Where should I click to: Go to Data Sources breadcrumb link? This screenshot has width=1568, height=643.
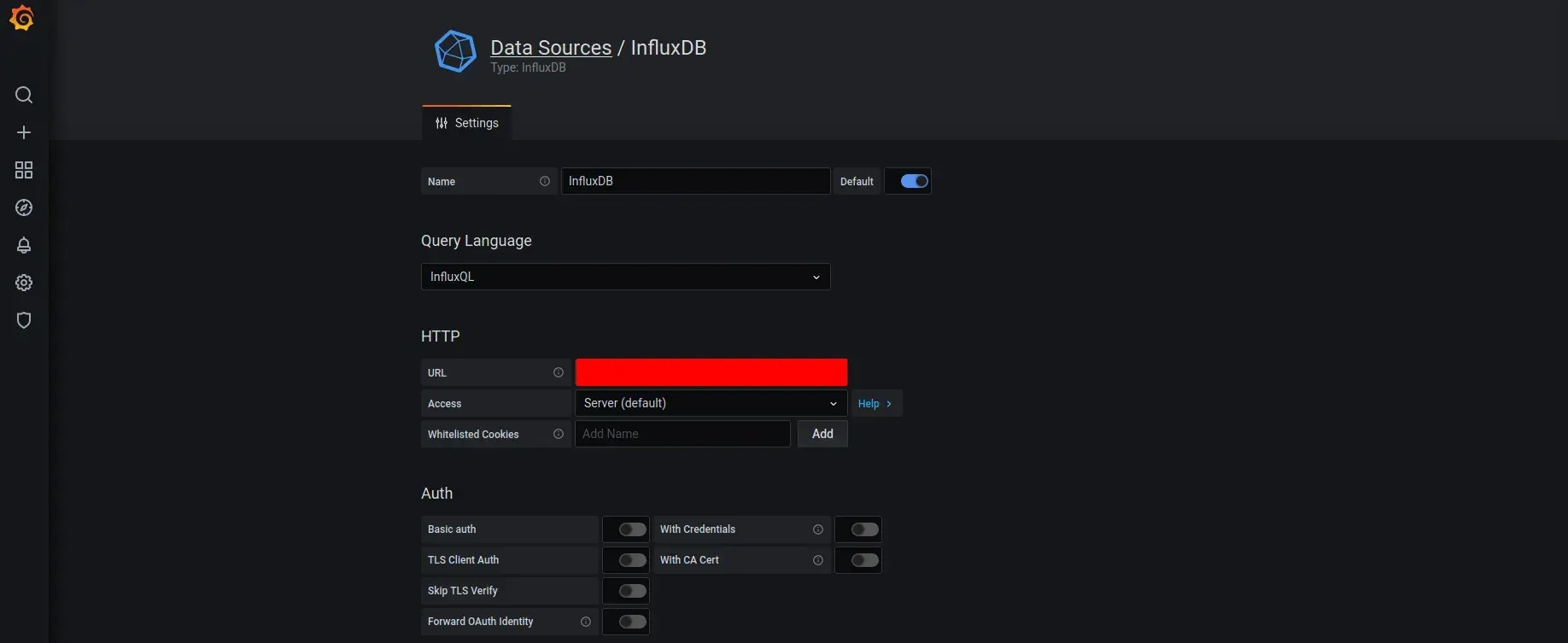click(551, 48)
